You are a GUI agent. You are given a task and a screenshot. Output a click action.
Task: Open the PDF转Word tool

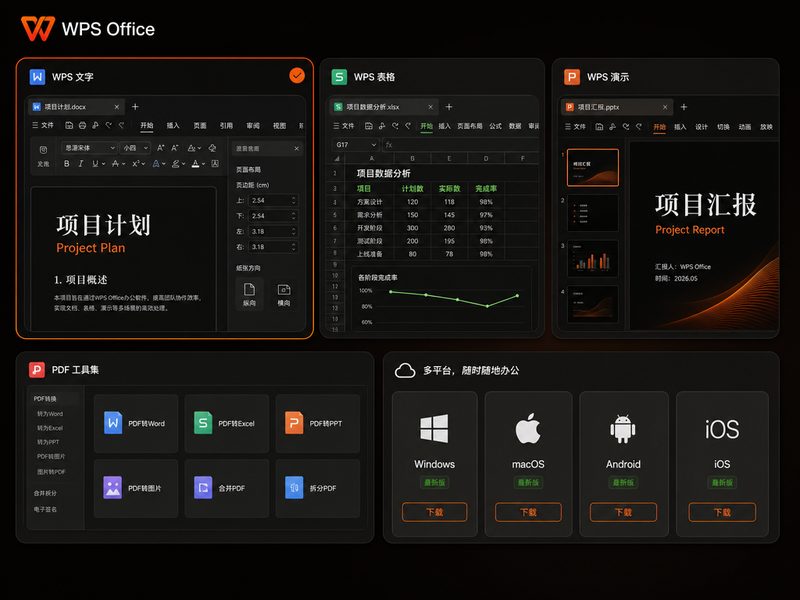pyautogui.click(x=136, y=423)
